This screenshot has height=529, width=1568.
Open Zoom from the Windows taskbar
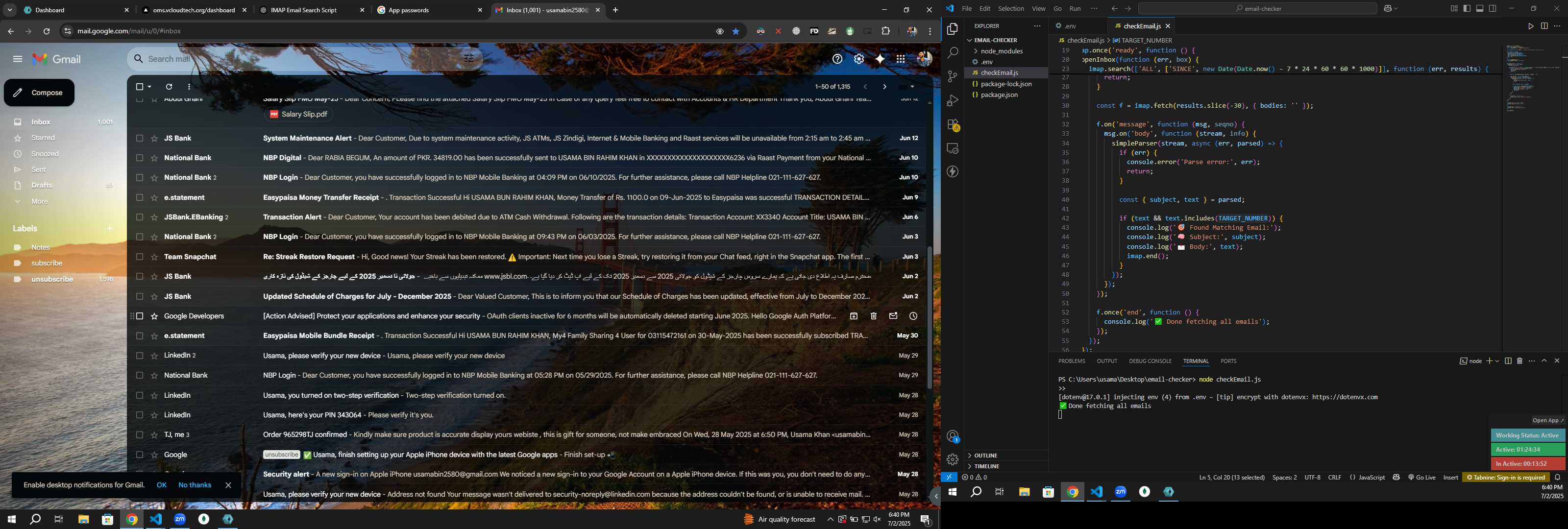180,519
